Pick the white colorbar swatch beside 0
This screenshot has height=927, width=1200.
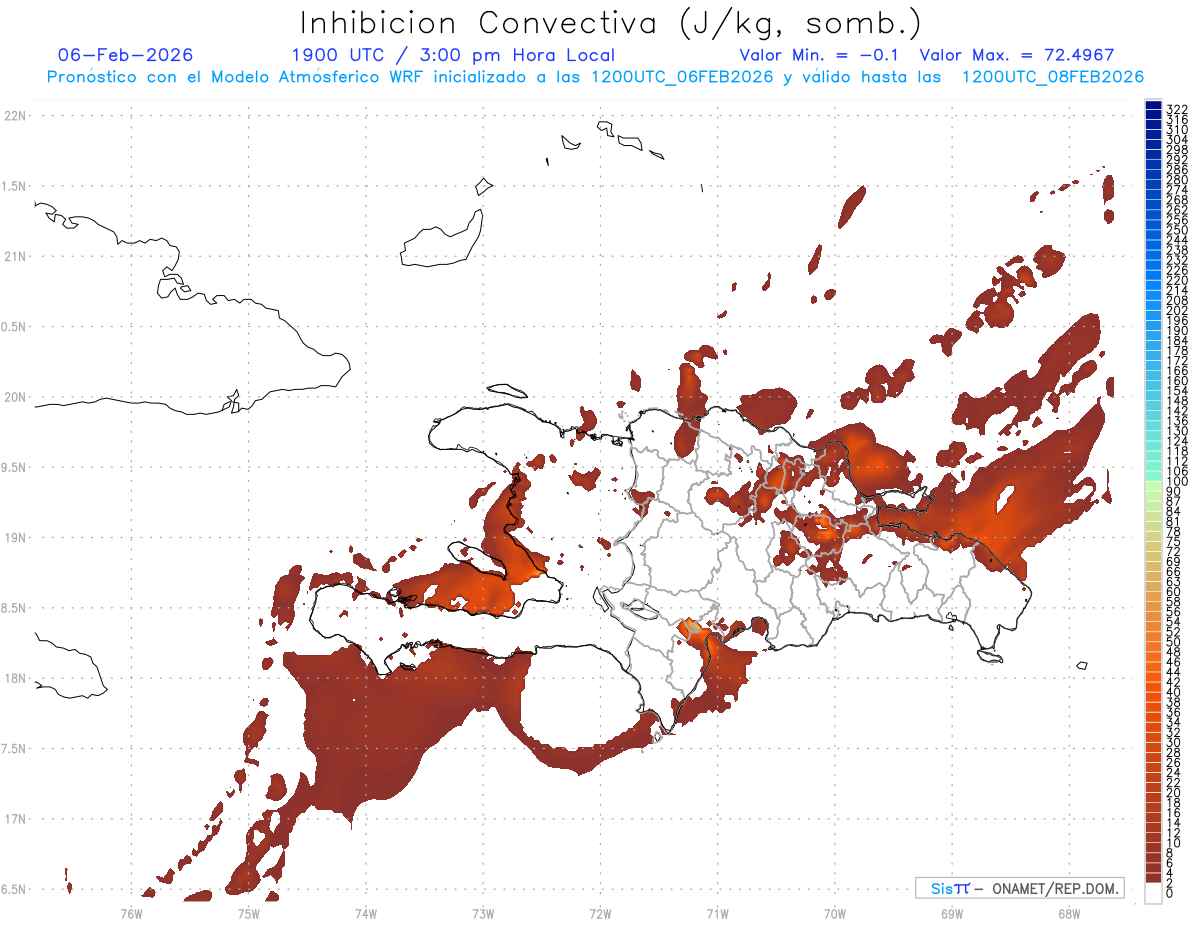1153,895
